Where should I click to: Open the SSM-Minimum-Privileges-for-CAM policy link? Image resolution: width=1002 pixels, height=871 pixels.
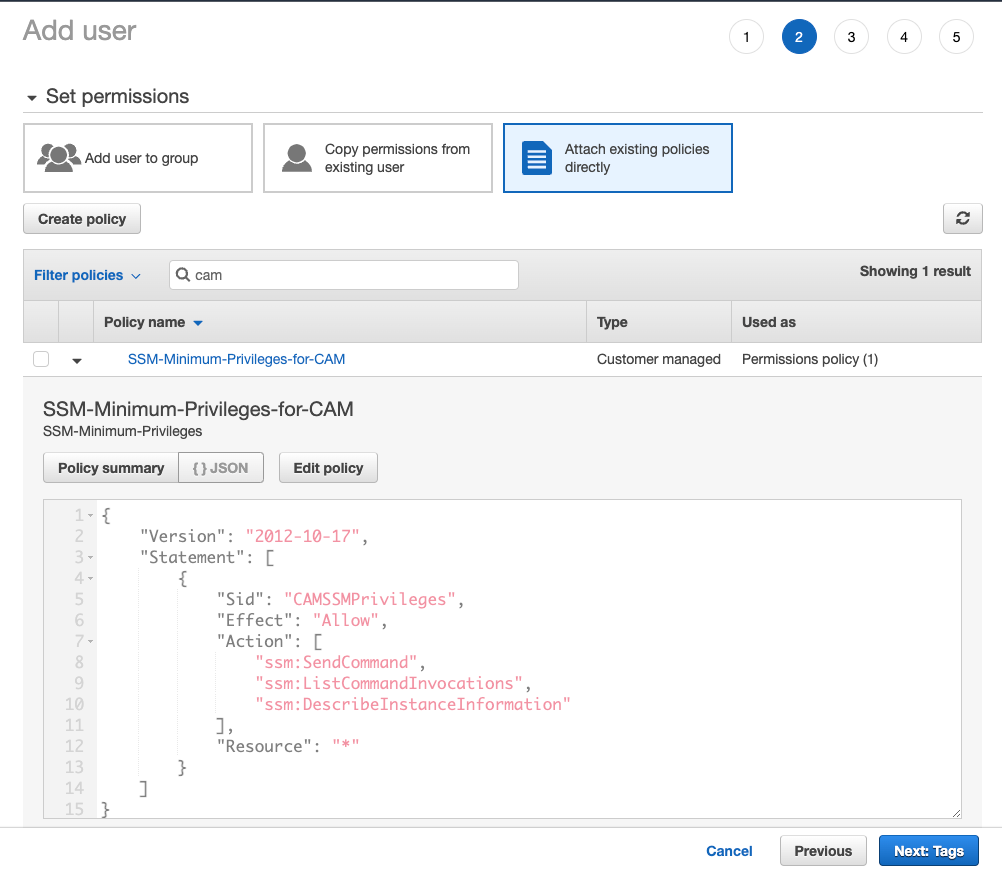(x=236, y=358)
